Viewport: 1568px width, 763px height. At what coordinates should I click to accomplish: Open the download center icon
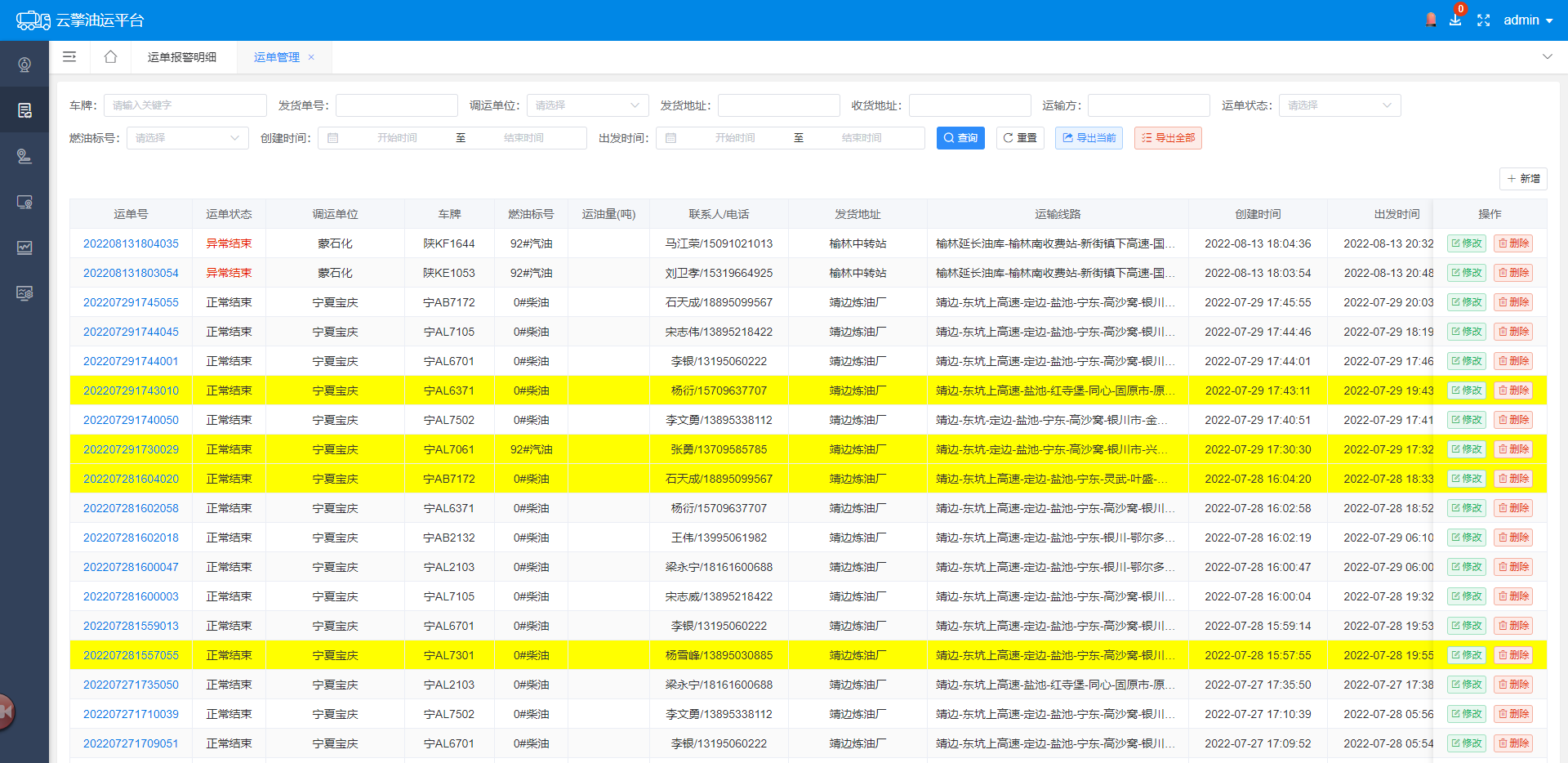(x=1455, y=20)
